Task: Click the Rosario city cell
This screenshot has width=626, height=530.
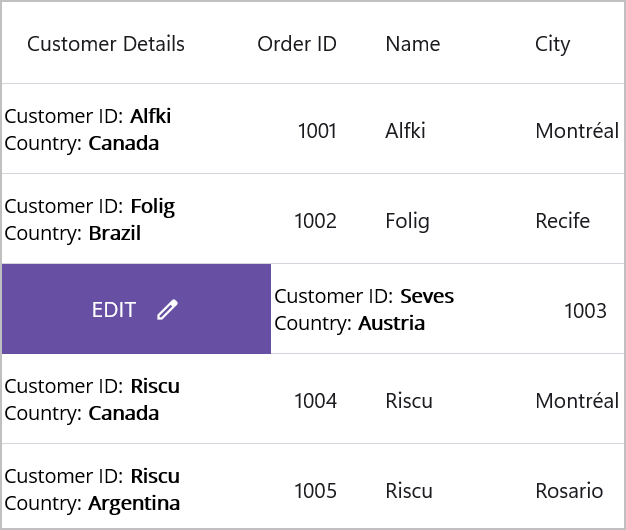Action: coord(569,491)
